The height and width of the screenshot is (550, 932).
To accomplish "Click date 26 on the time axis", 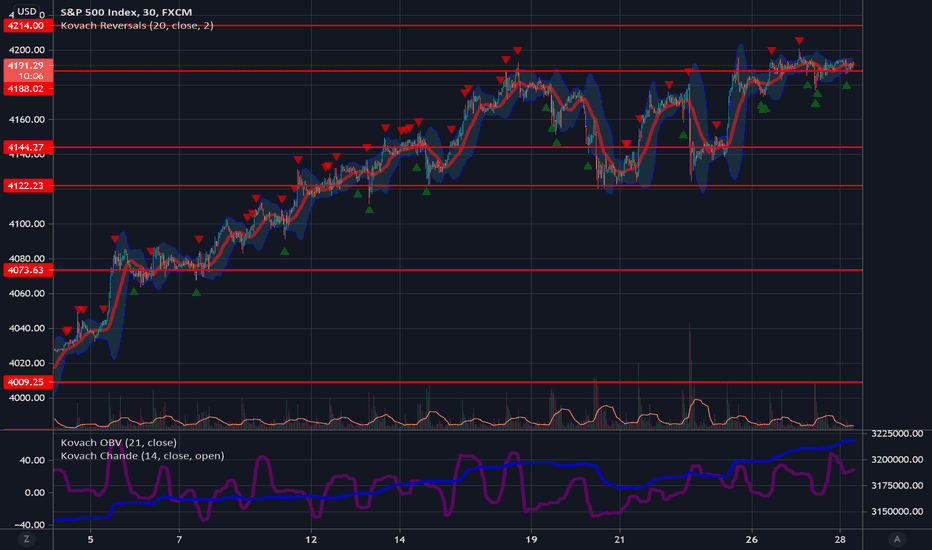I will pos(752,539).
